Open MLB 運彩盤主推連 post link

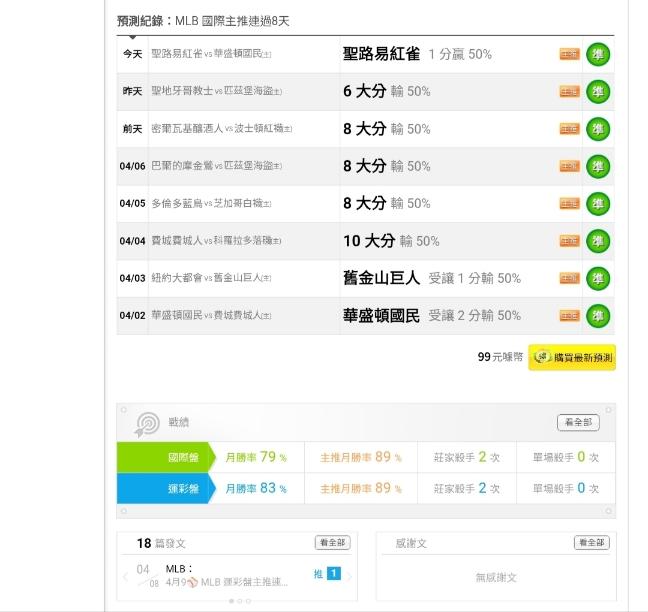click(227, 583)
